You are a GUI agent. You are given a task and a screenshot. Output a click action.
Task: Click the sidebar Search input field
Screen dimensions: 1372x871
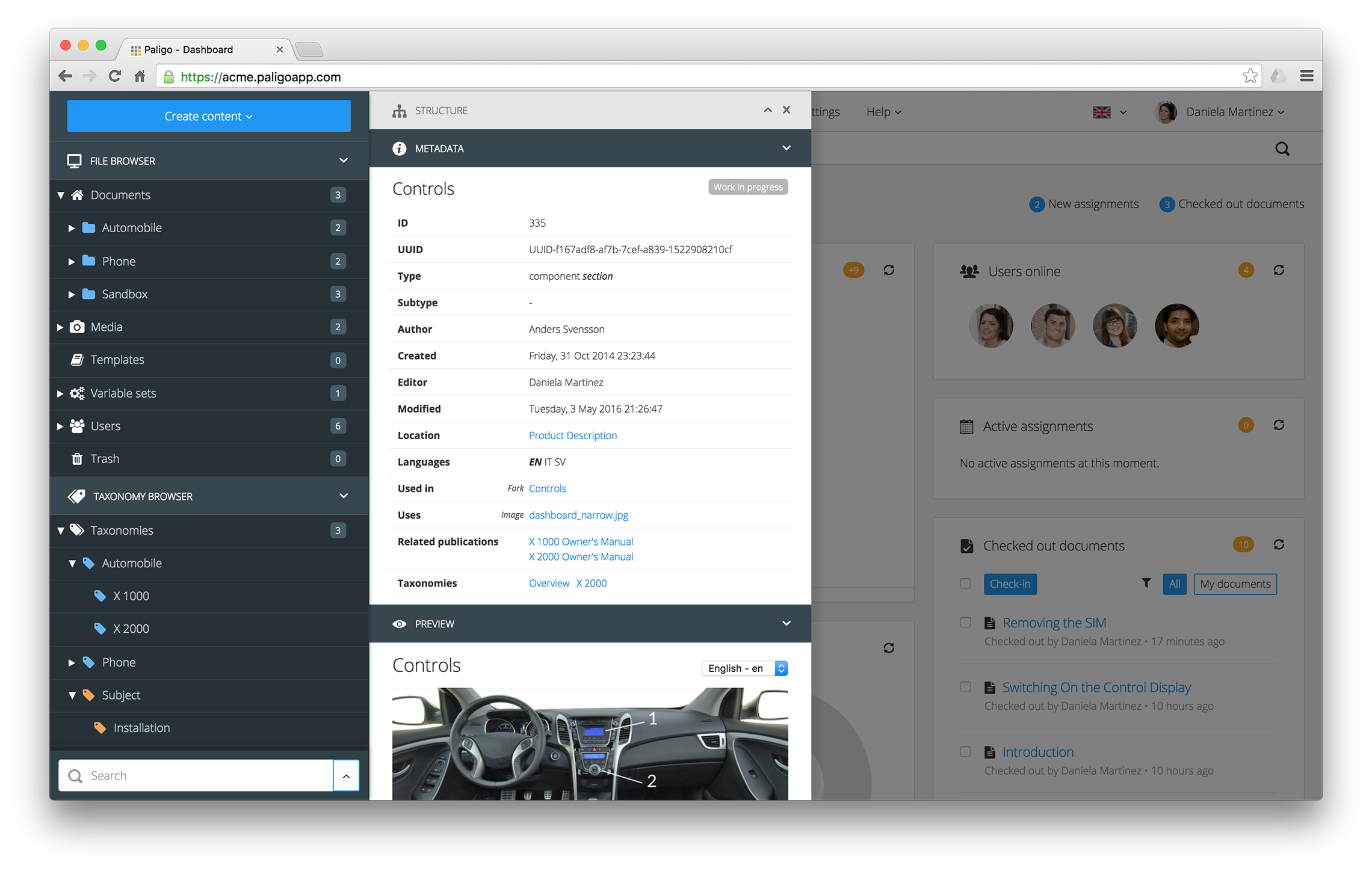point(196,775)
